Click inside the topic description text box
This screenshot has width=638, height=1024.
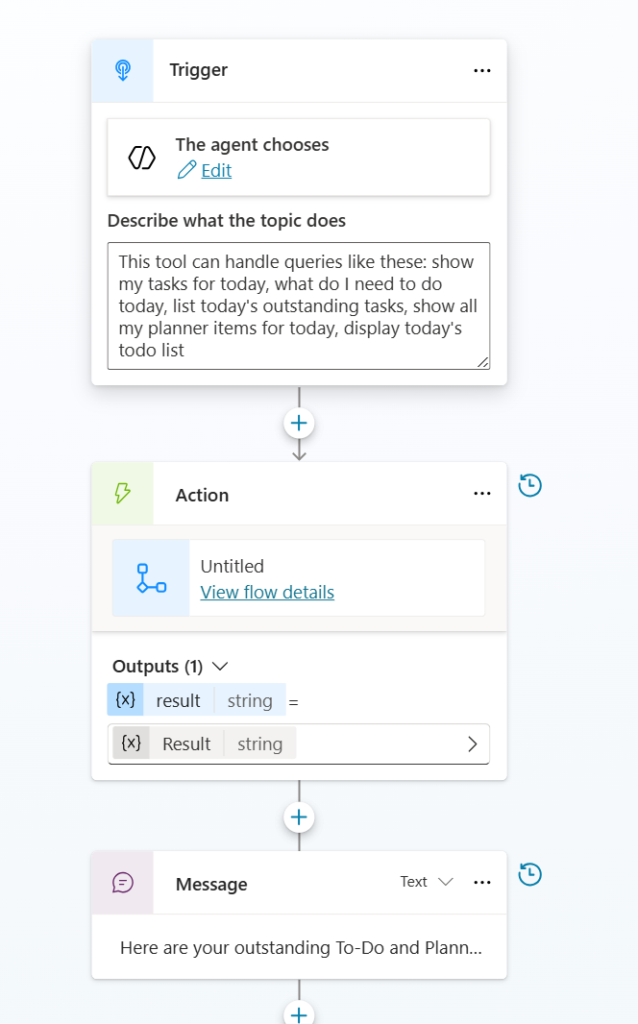coord(298,306)
